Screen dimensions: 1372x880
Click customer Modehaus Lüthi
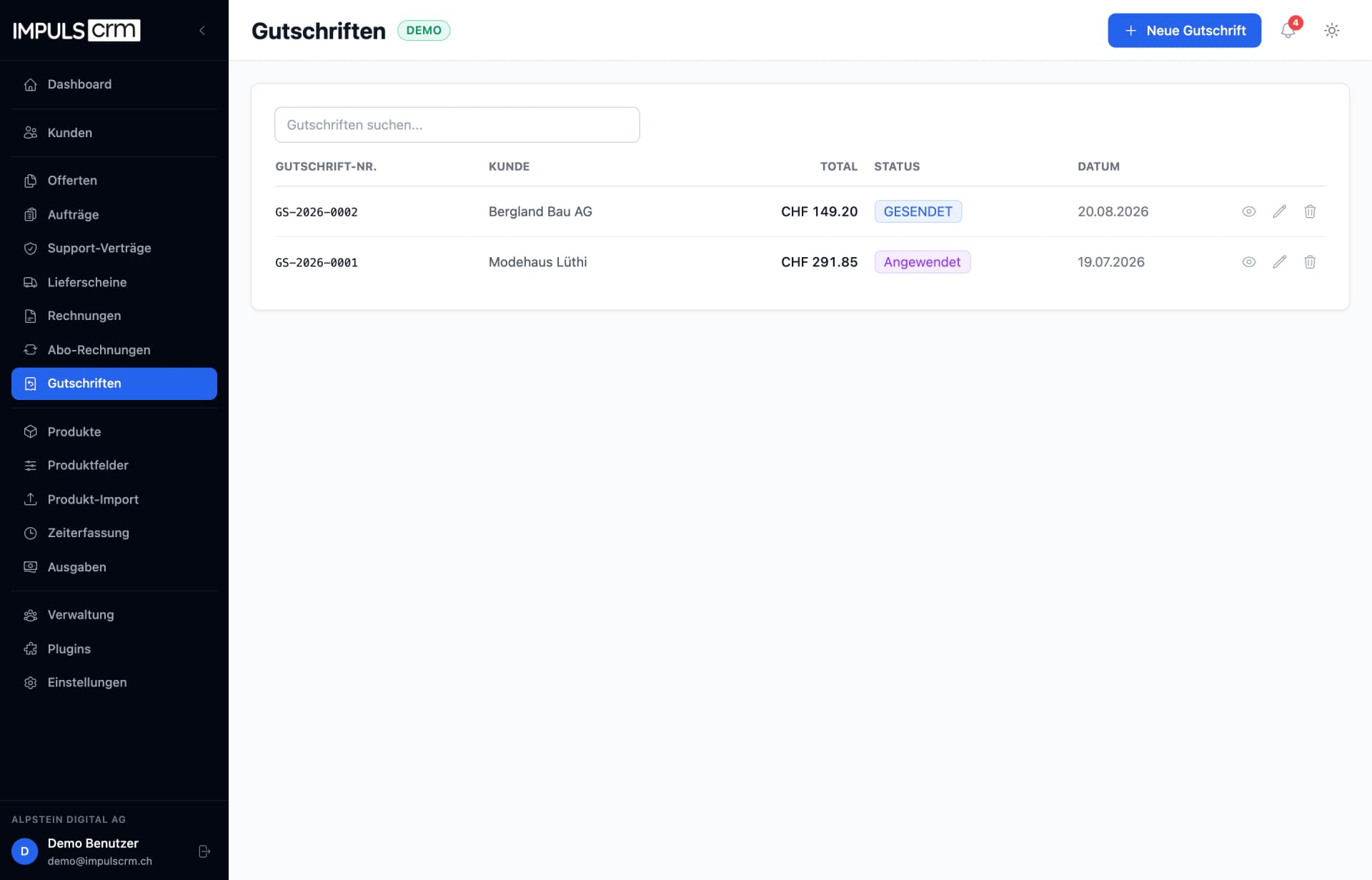point(538,262)
